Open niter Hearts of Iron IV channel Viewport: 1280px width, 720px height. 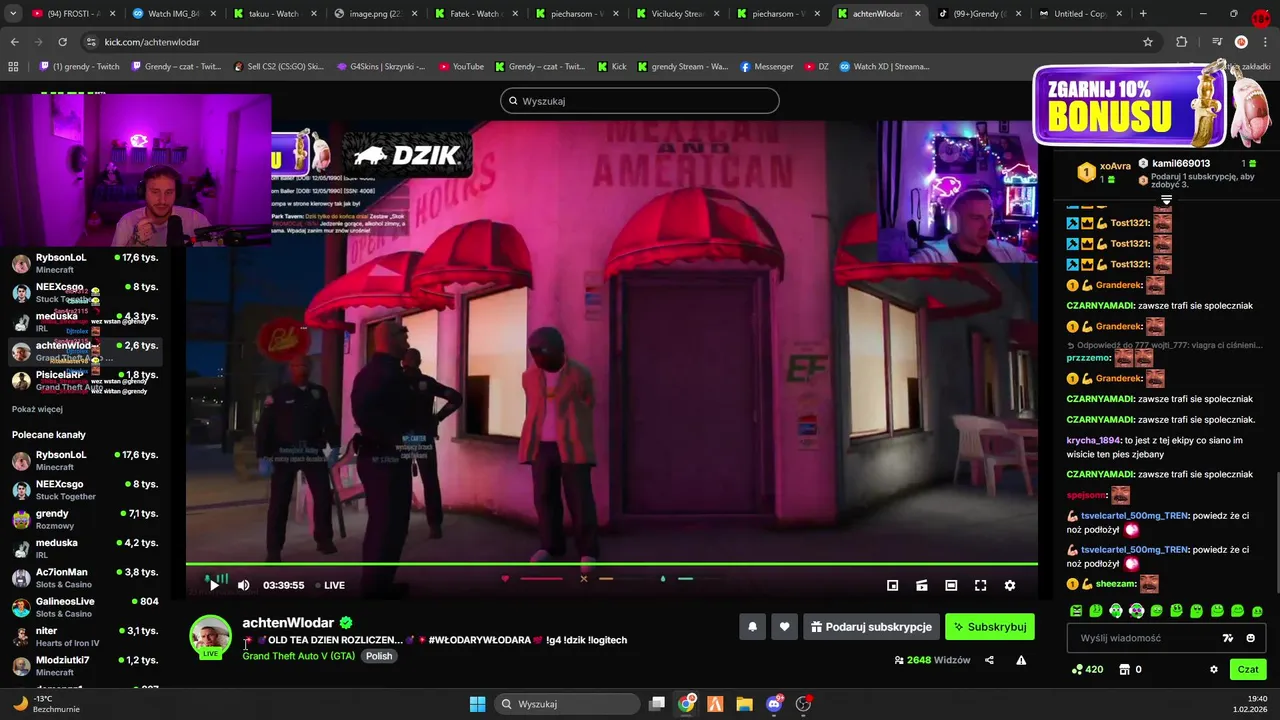point(85,636)
